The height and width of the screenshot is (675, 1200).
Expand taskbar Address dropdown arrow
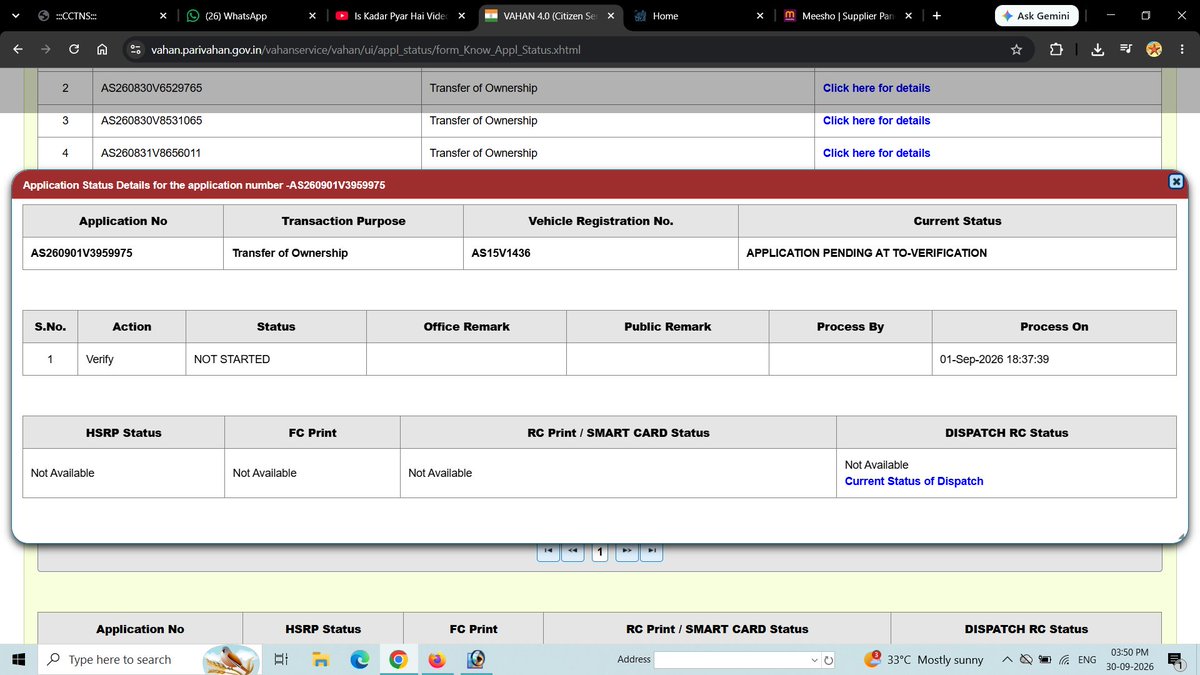click(x=814, y=659)
